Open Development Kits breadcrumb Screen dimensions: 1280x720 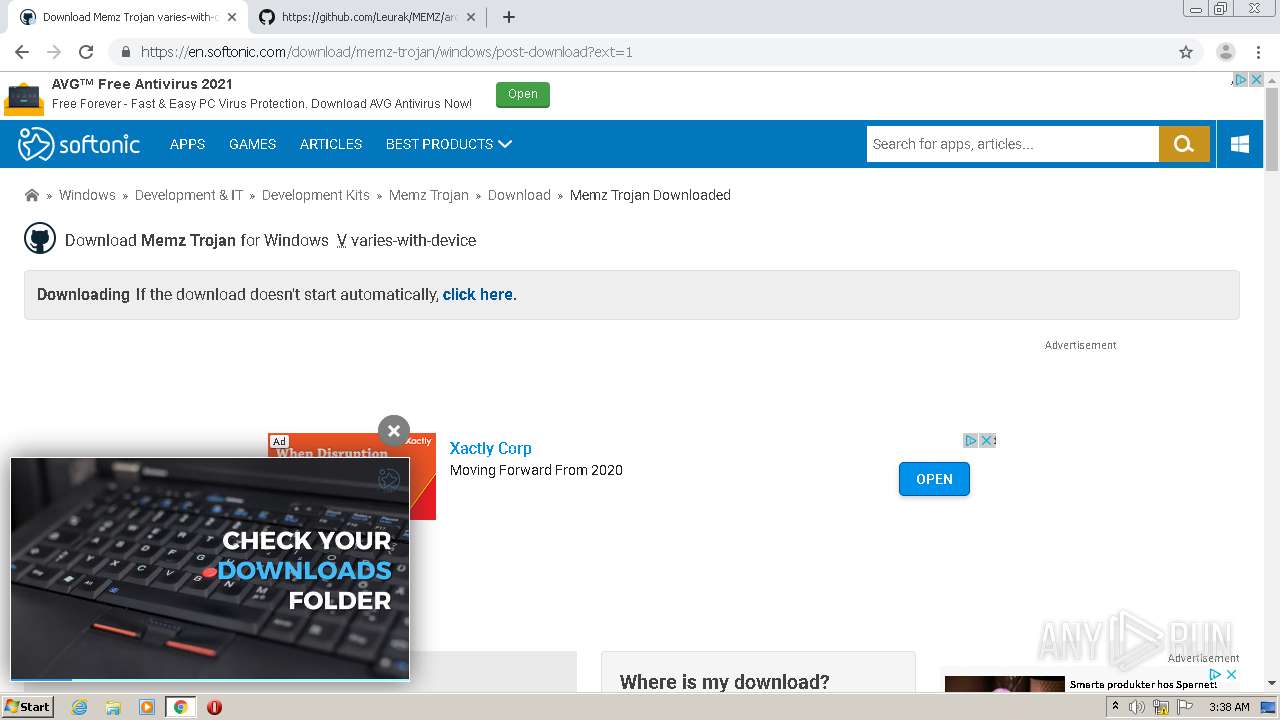click(316, 195)
